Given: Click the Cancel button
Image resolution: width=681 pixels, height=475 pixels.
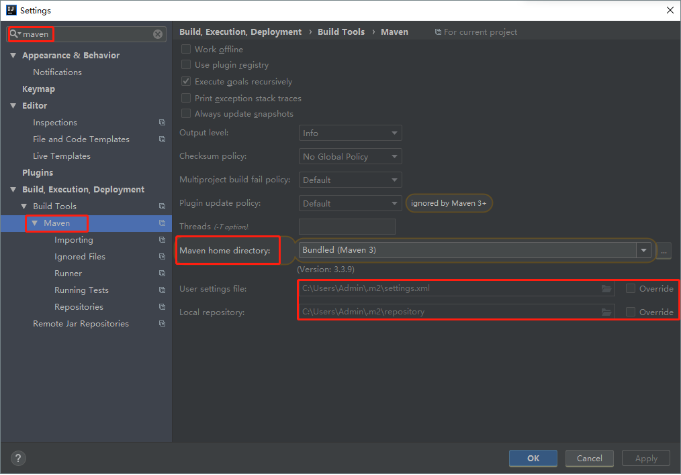Looking at the screenshot, I should (589, 458).
